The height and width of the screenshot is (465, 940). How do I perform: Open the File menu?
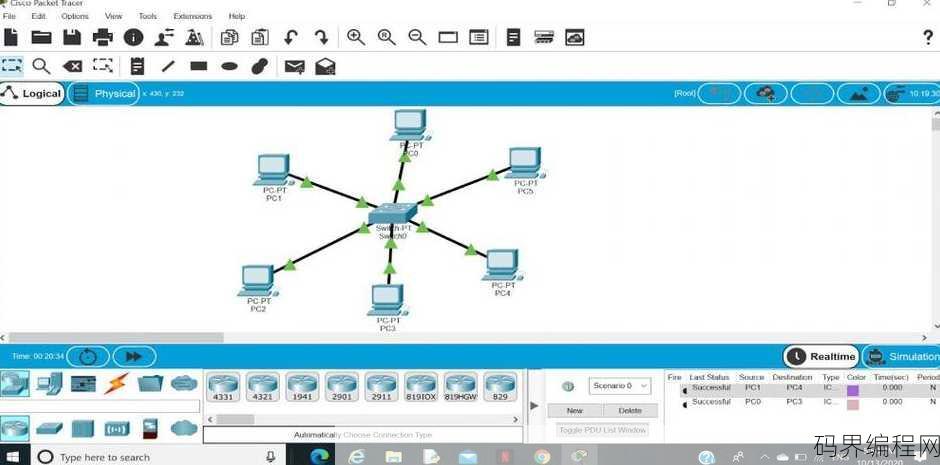coord(9,16)
